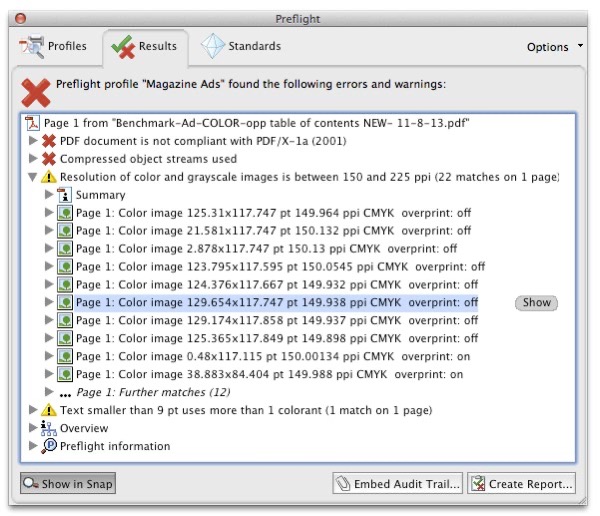Select the Page 1: Further matches (12) row
This screenshot has height=516, width=600.
(153, 392)
